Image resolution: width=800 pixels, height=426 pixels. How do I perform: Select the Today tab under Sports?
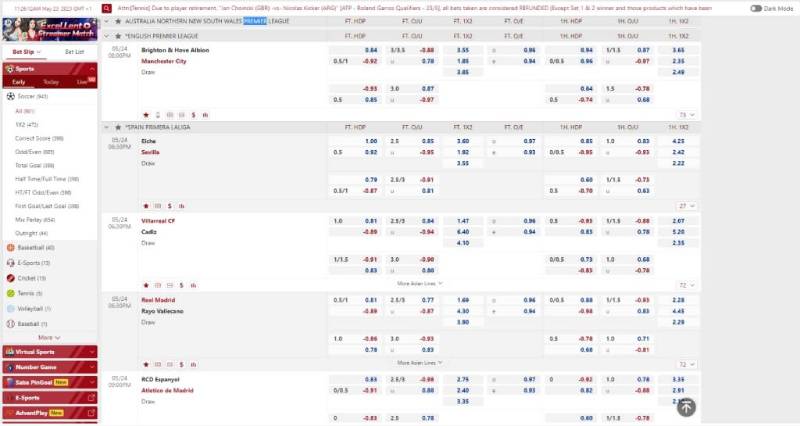pyautogui.click(x=51, y=82)
